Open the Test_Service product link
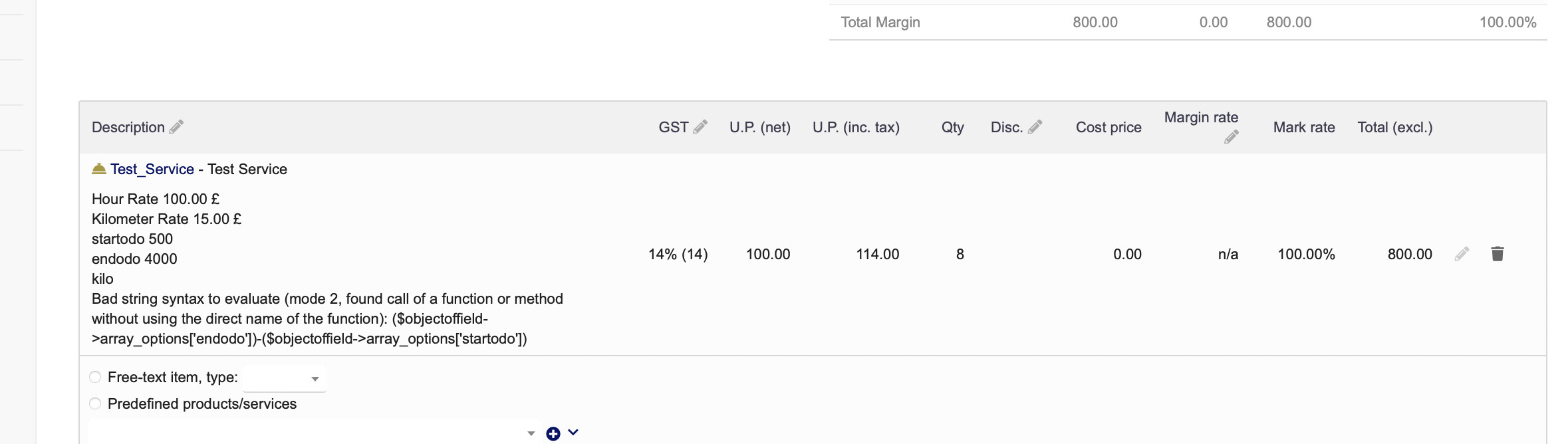Image resolution: width=1568 pixels, height=444 pixels. [x=152, y=169]
